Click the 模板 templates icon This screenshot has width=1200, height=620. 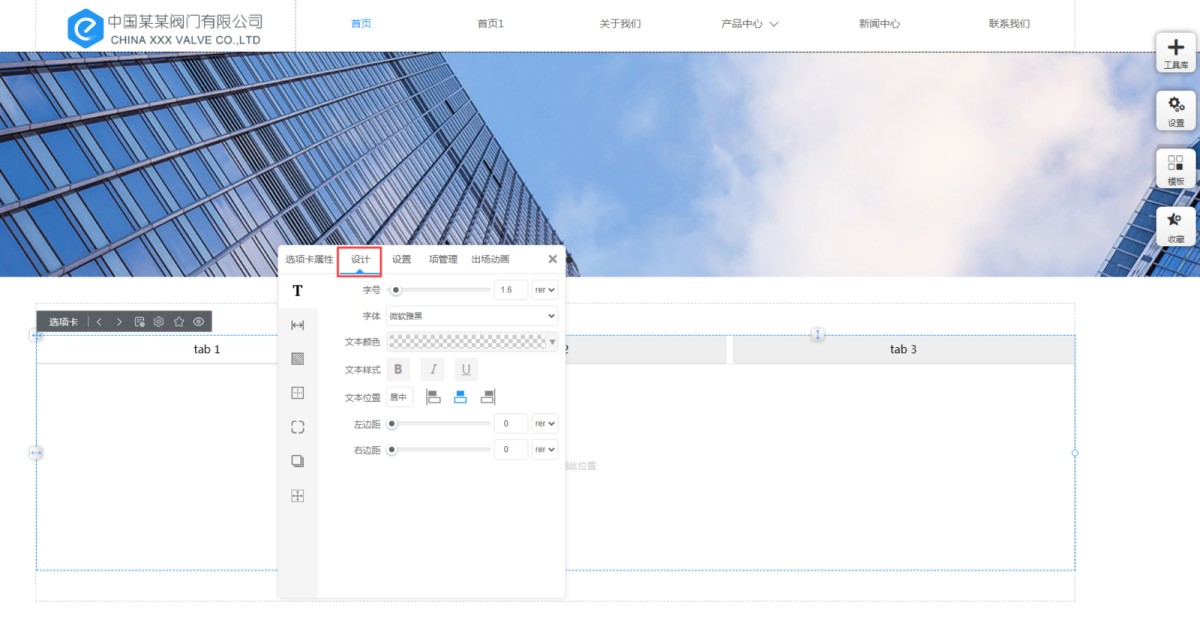(1176, 168)
